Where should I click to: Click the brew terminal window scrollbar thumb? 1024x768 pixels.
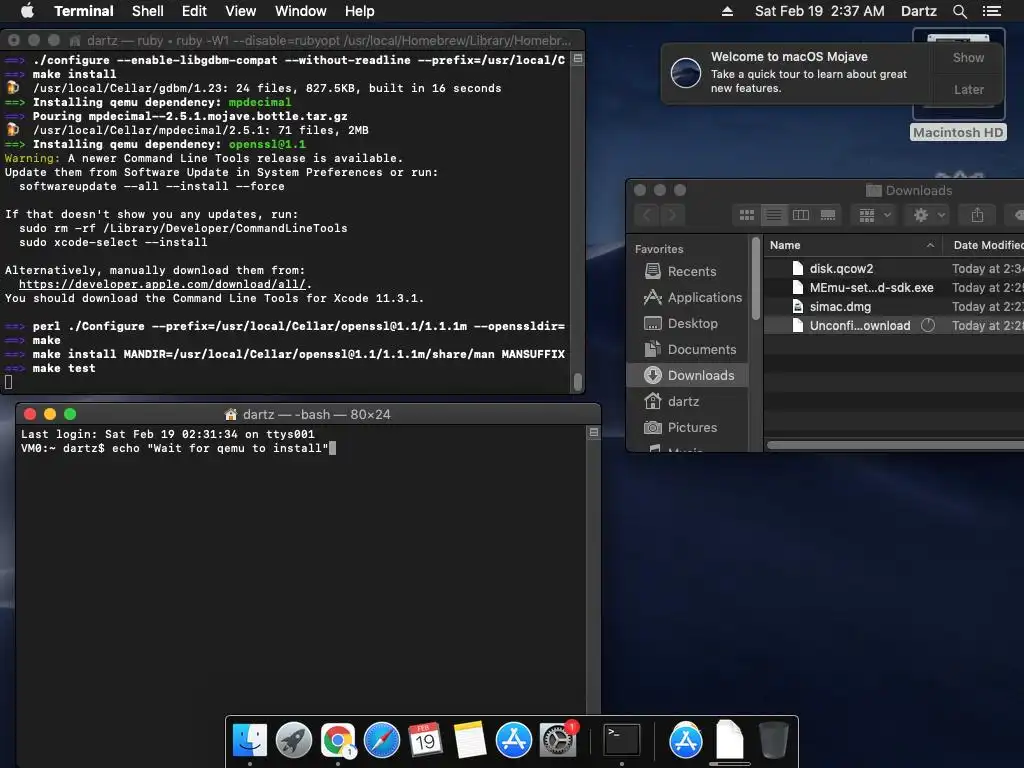click(577, 381)
